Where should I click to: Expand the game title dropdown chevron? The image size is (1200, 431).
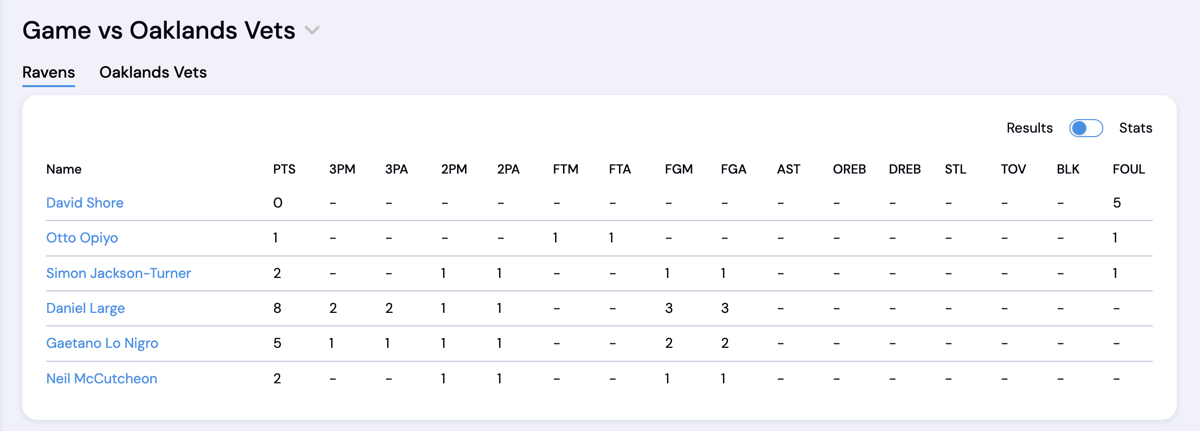coord(313,31)
